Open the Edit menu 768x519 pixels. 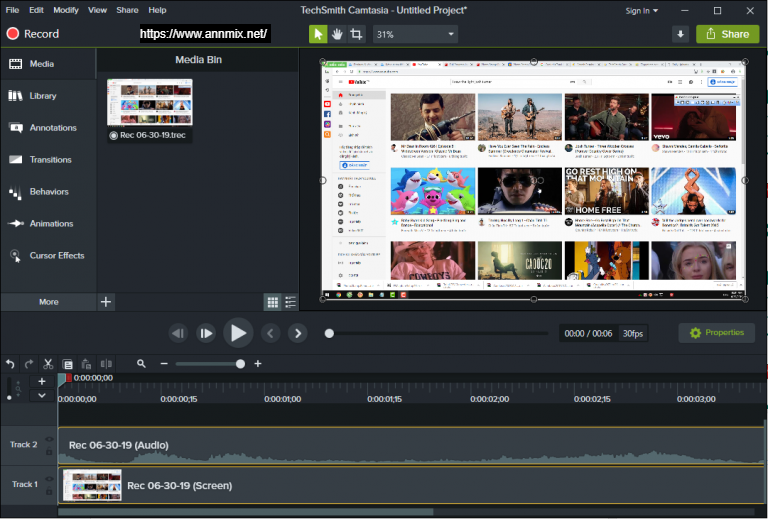pyautogui.click(x=36, y=10)
